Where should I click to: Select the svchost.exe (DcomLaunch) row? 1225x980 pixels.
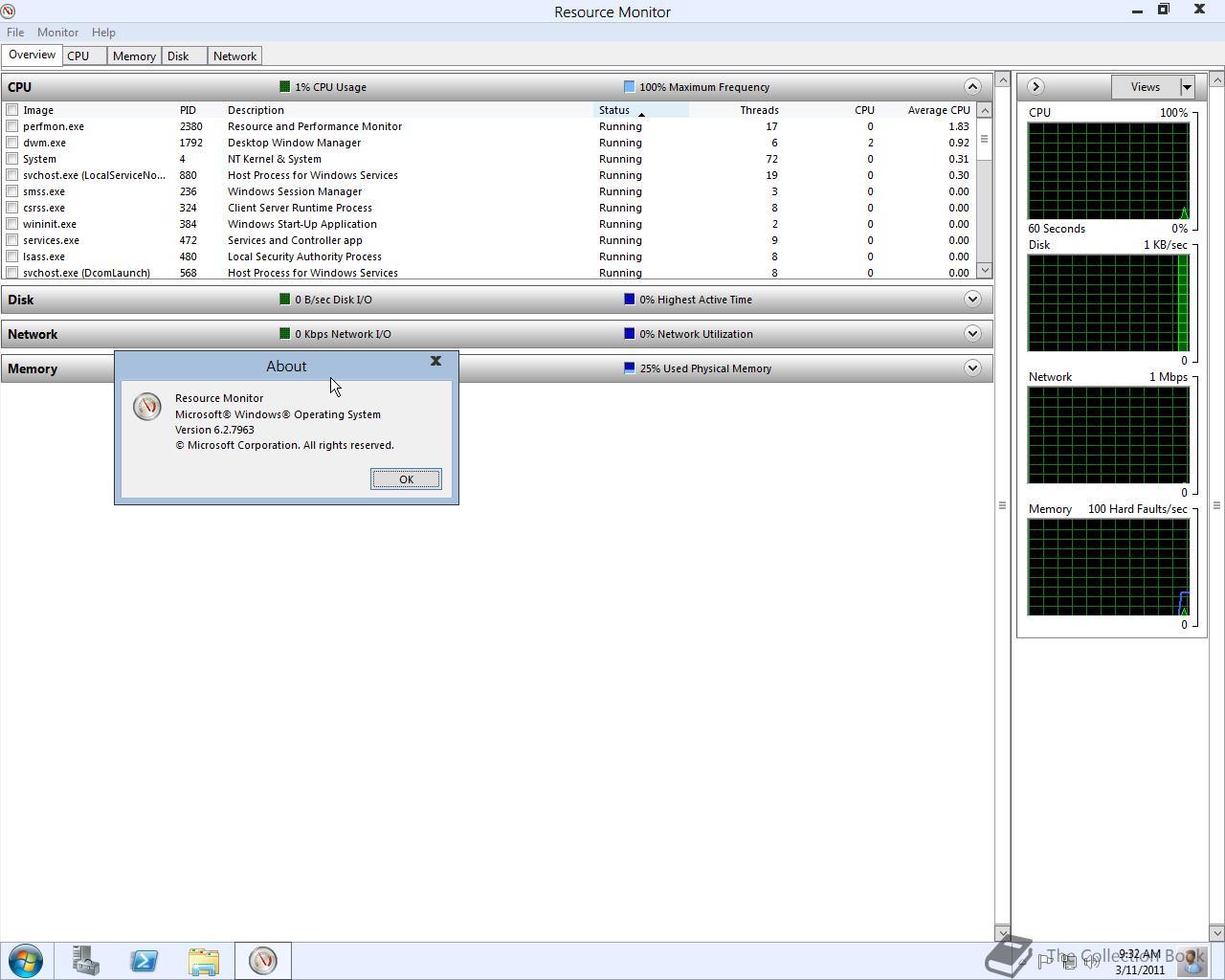click(x=488, y=273)
